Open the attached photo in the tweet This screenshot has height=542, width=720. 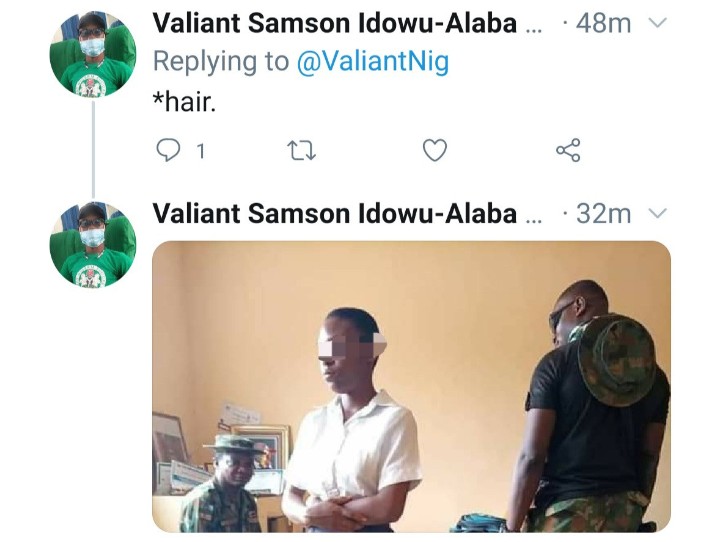[x=411, y=385]
